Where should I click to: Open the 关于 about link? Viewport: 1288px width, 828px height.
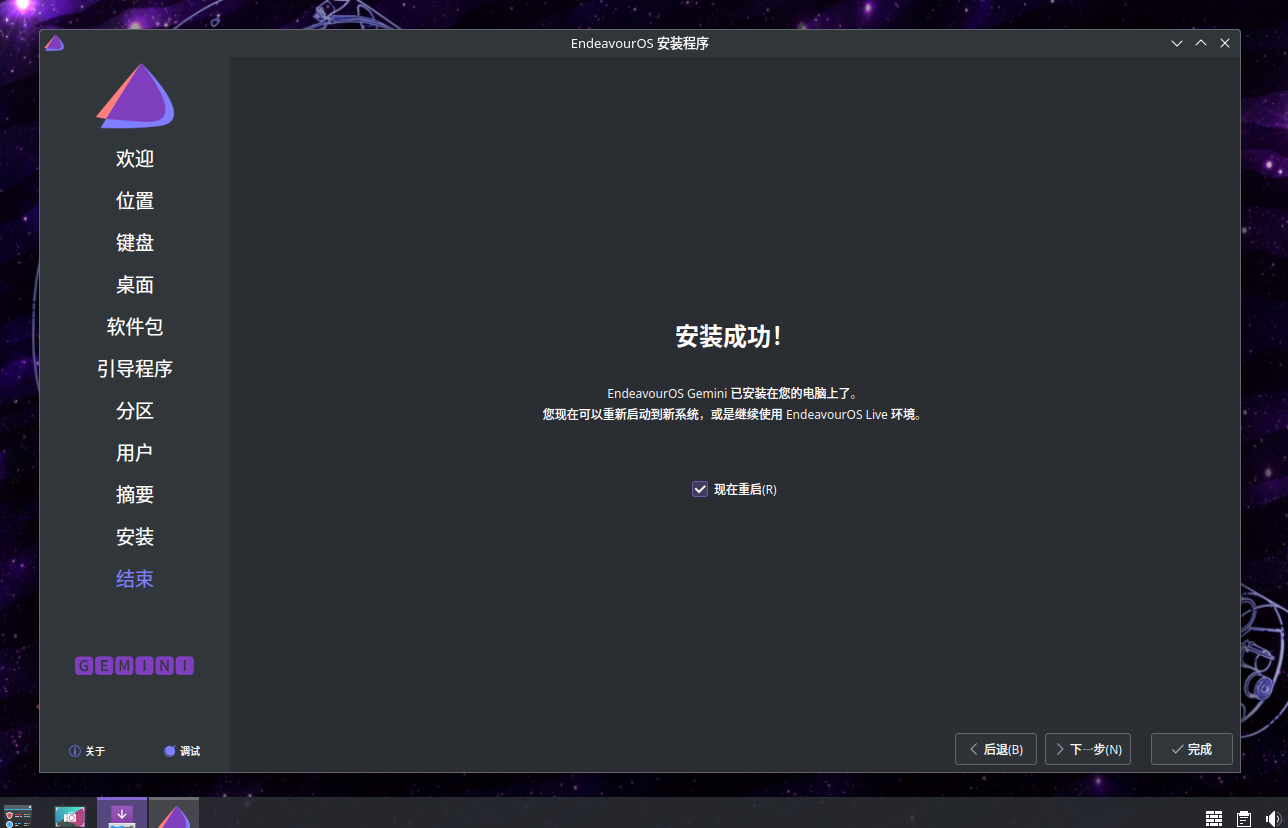click(x=87, y=751)
